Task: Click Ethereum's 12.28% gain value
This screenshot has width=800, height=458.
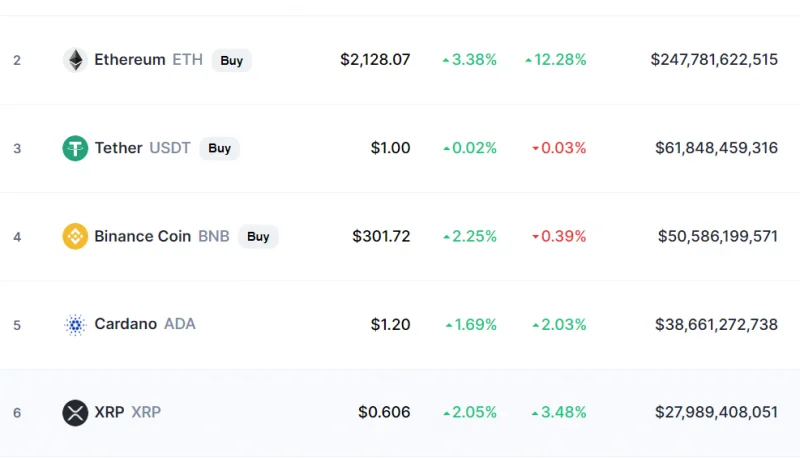Action: pos(556,60)
